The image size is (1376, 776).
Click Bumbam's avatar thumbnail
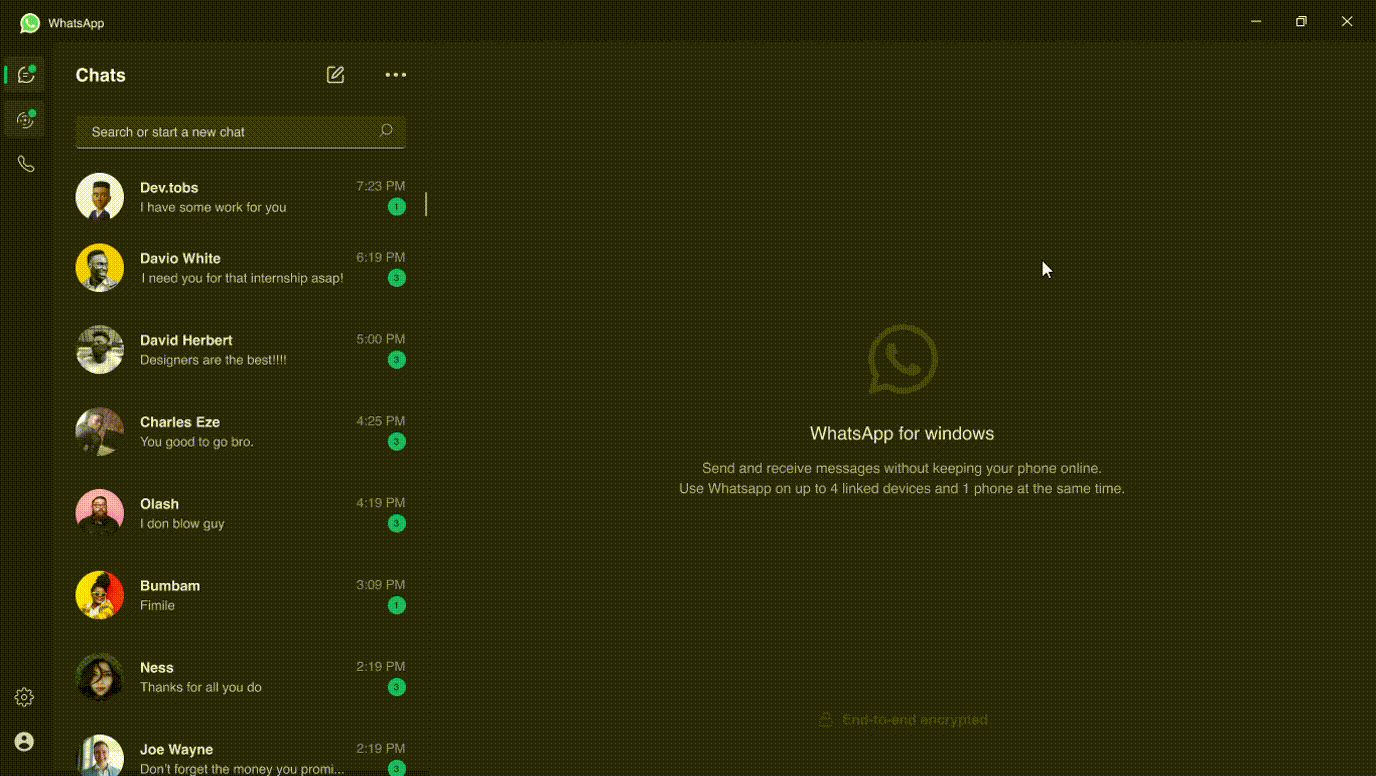coord(100,595)
